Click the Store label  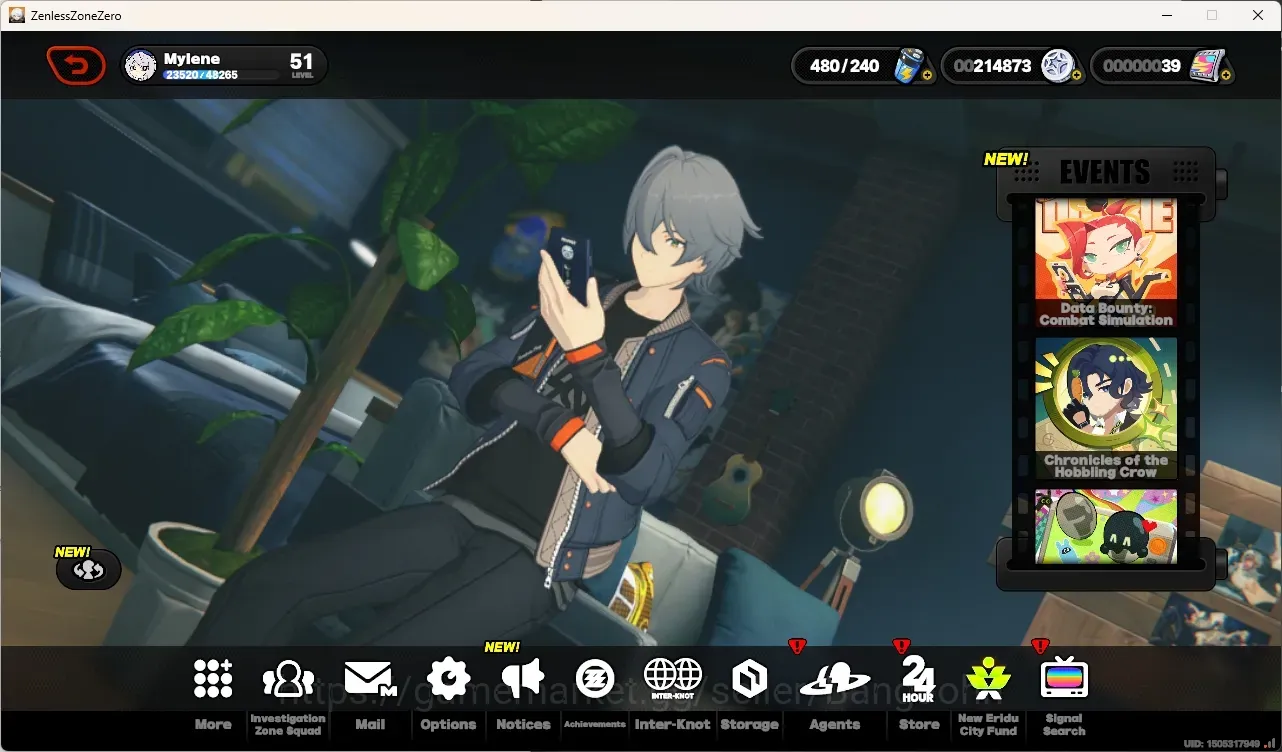tap(919, 724)
